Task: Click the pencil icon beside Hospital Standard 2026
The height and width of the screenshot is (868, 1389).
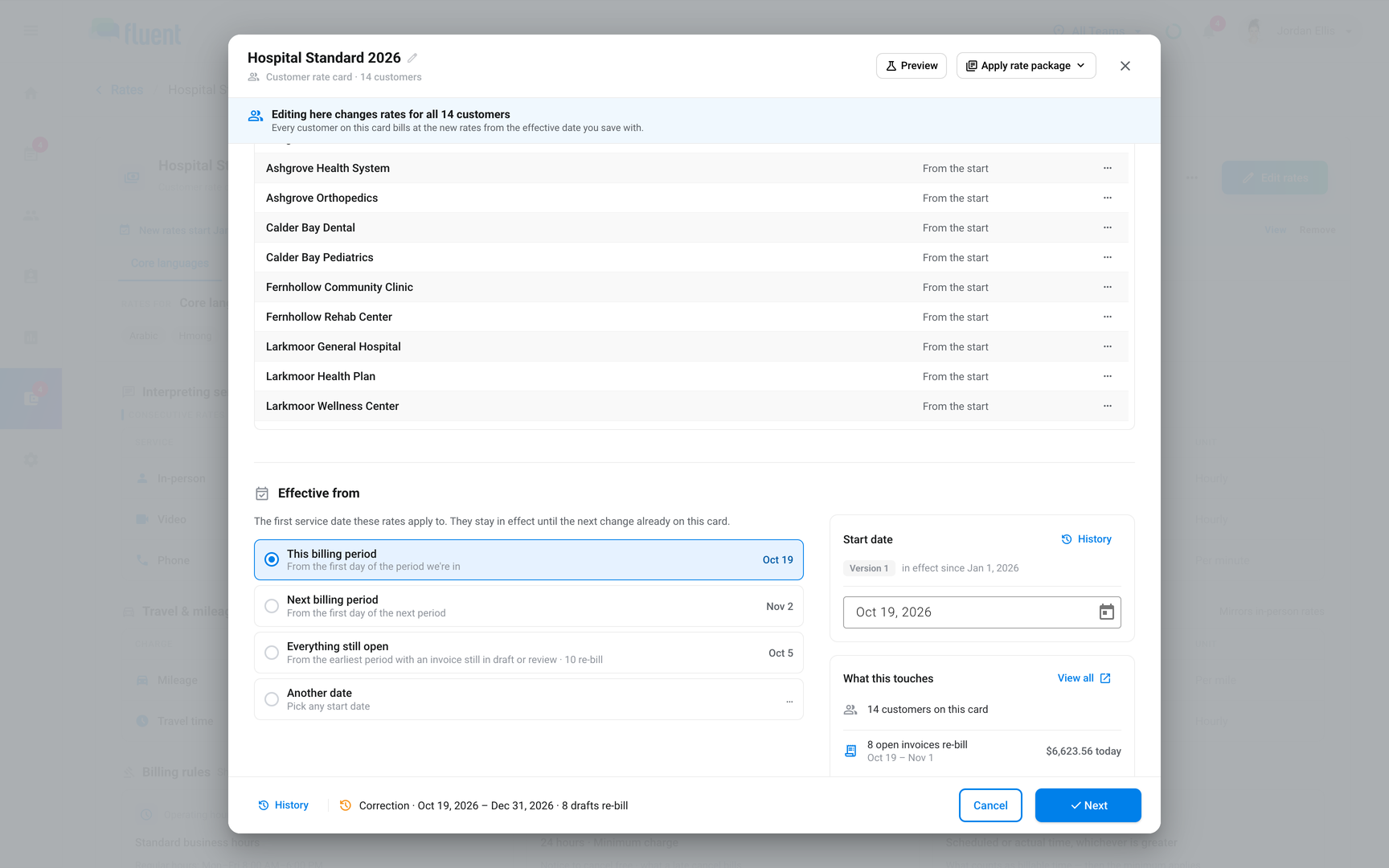Action: pyautogui.click(x=412, y=58)
